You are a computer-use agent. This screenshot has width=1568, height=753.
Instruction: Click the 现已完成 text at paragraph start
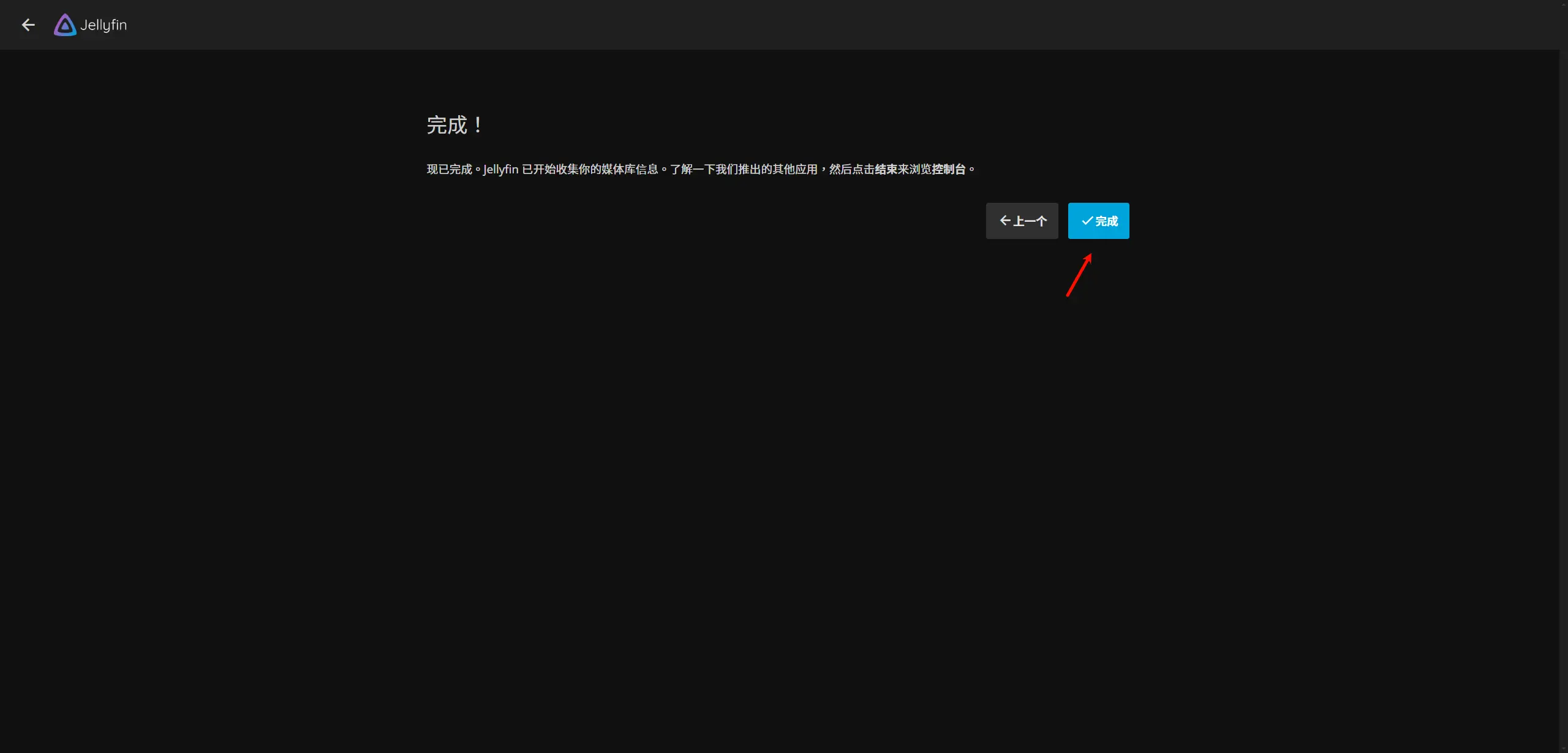[449, 169]
